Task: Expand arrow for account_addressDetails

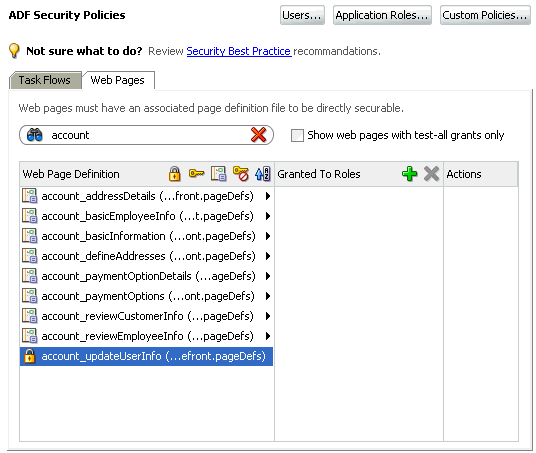Action: [268, 196]
